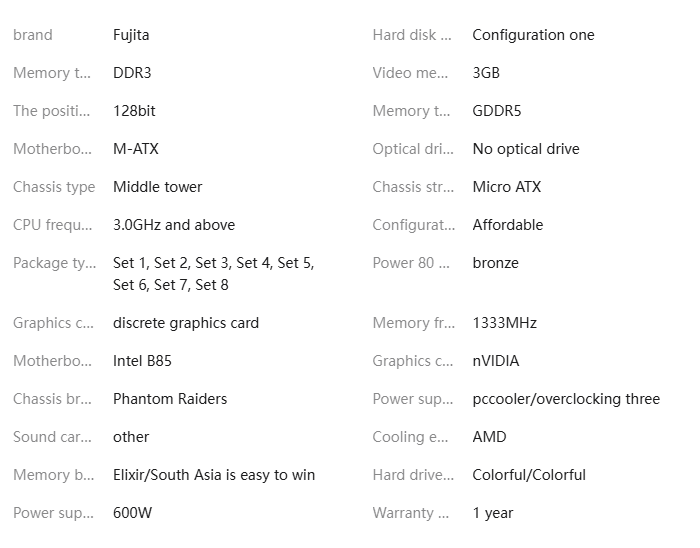Select the discrete graphics card value

(x=186, y=323)
